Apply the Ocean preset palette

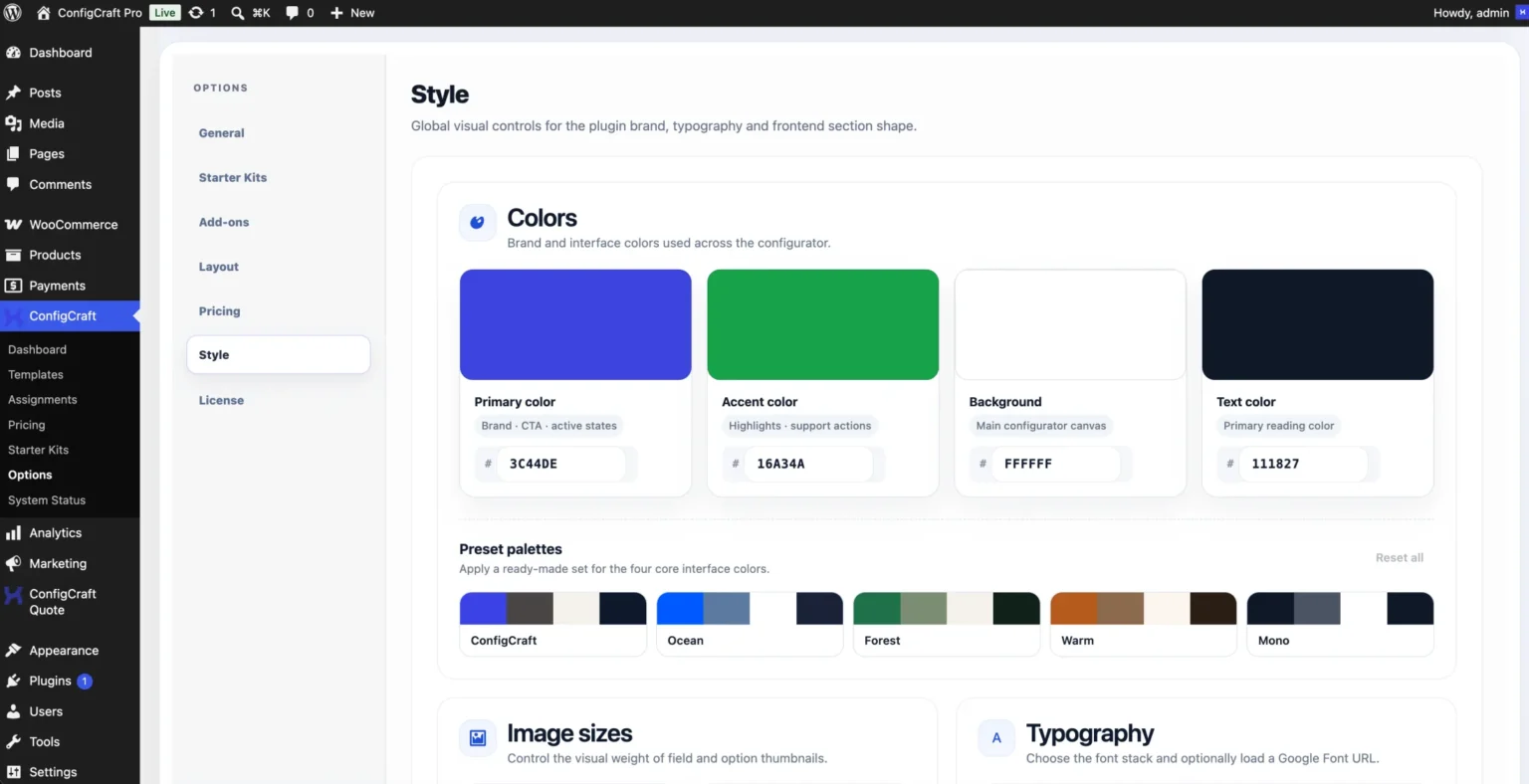tap(750, 624)
